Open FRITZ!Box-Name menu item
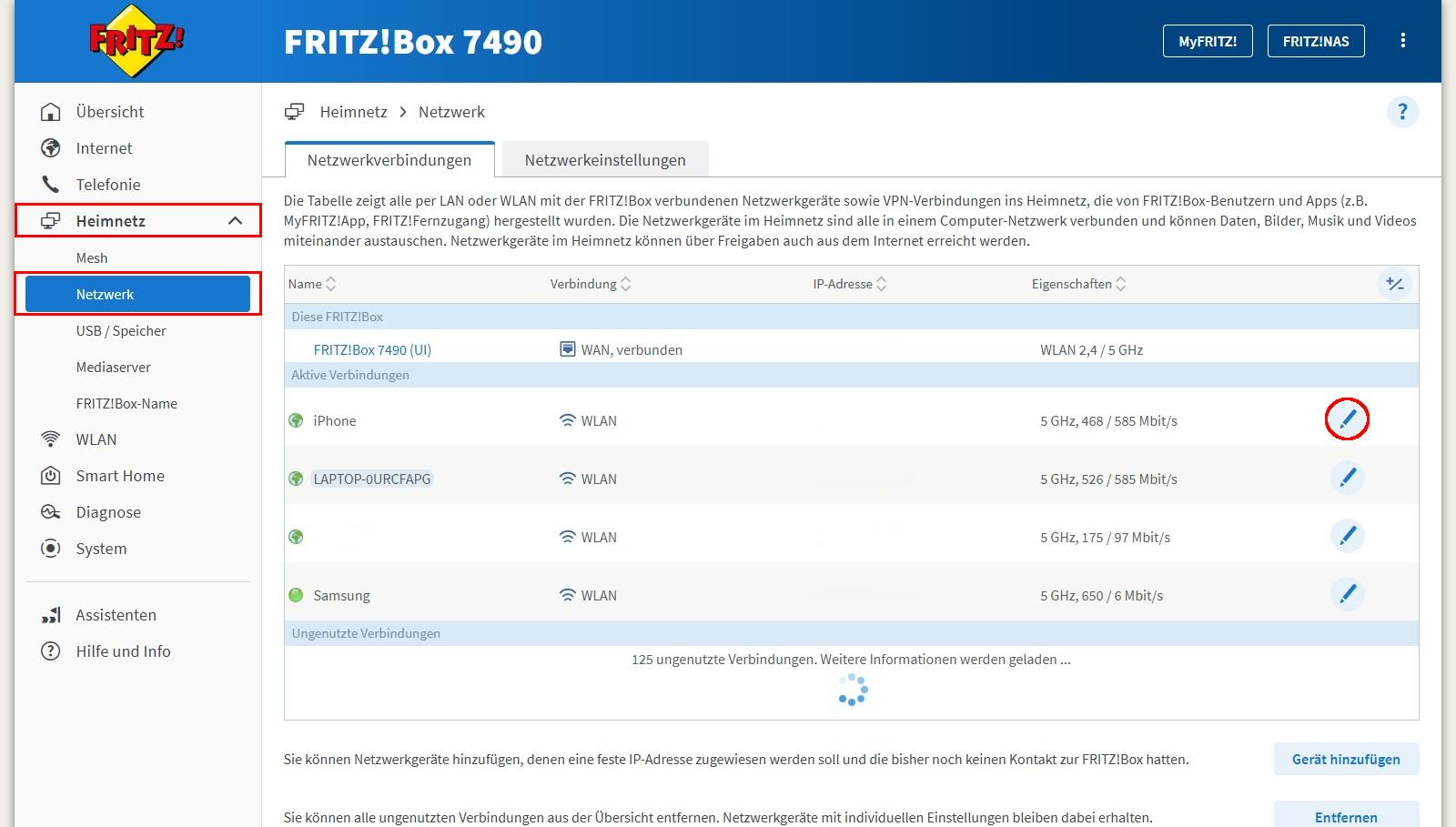The width and height of the screenshot is (1456, 827). pos(126,404)
